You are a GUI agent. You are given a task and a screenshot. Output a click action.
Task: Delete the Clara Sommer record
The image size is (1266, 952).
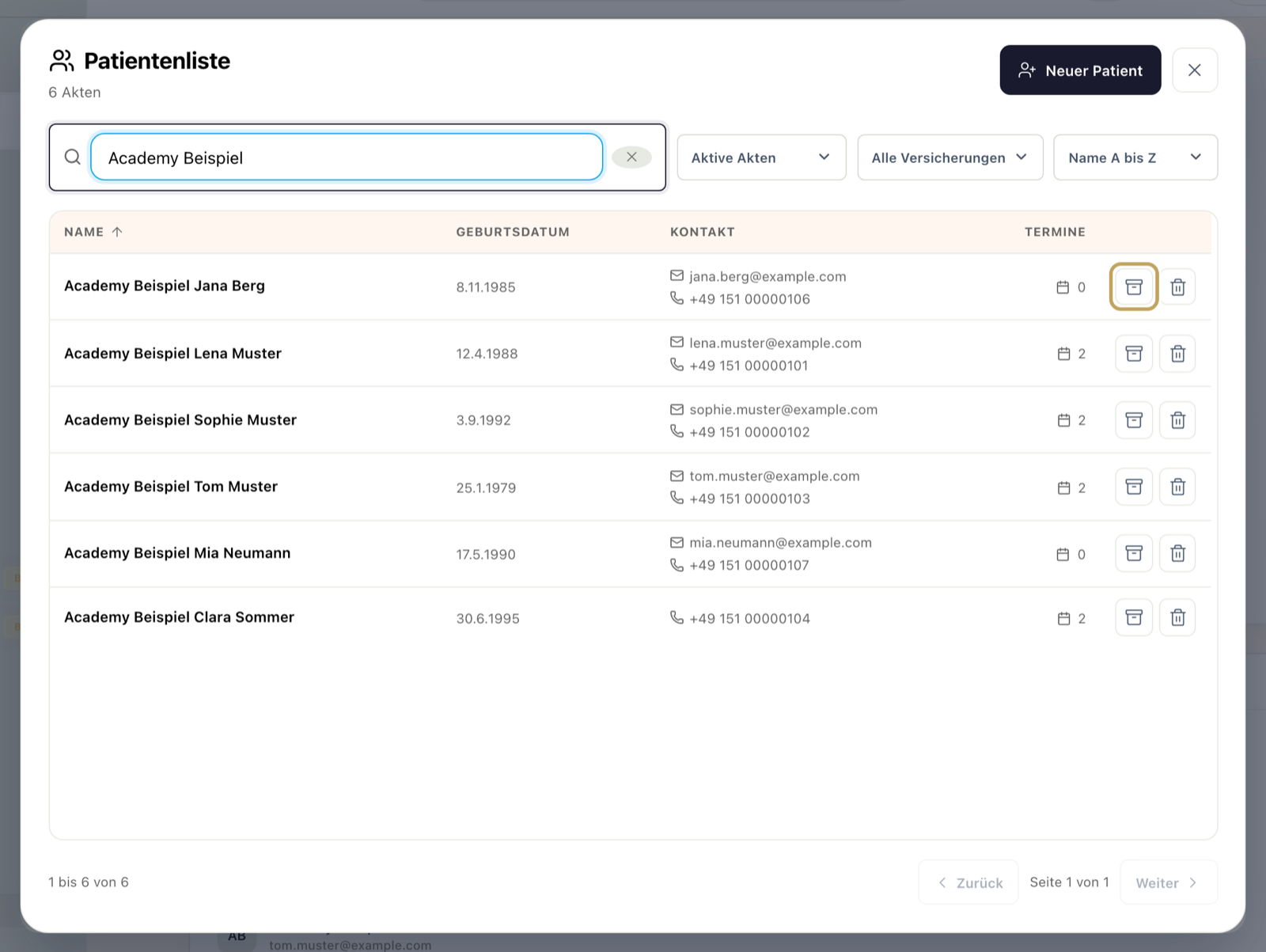click(1177, 617)
